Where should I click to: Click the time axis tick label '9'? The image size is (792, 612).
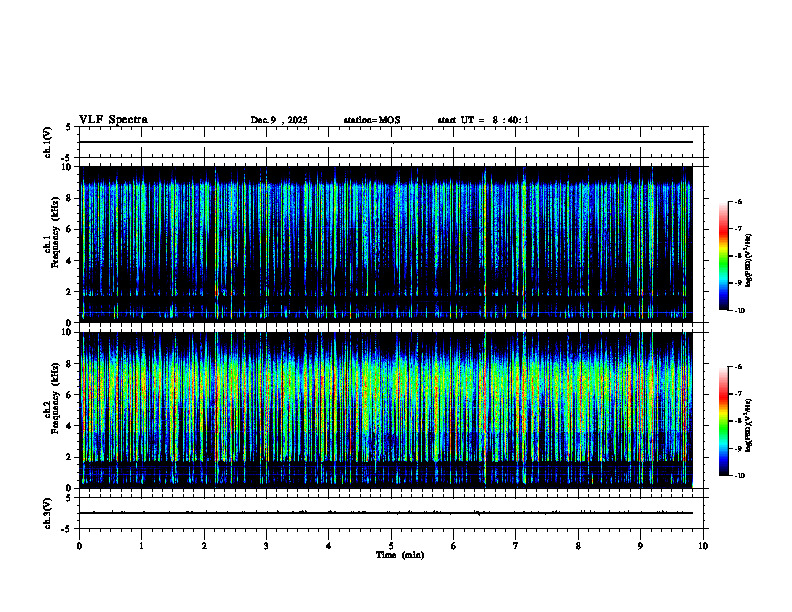[x=640, y=546]
